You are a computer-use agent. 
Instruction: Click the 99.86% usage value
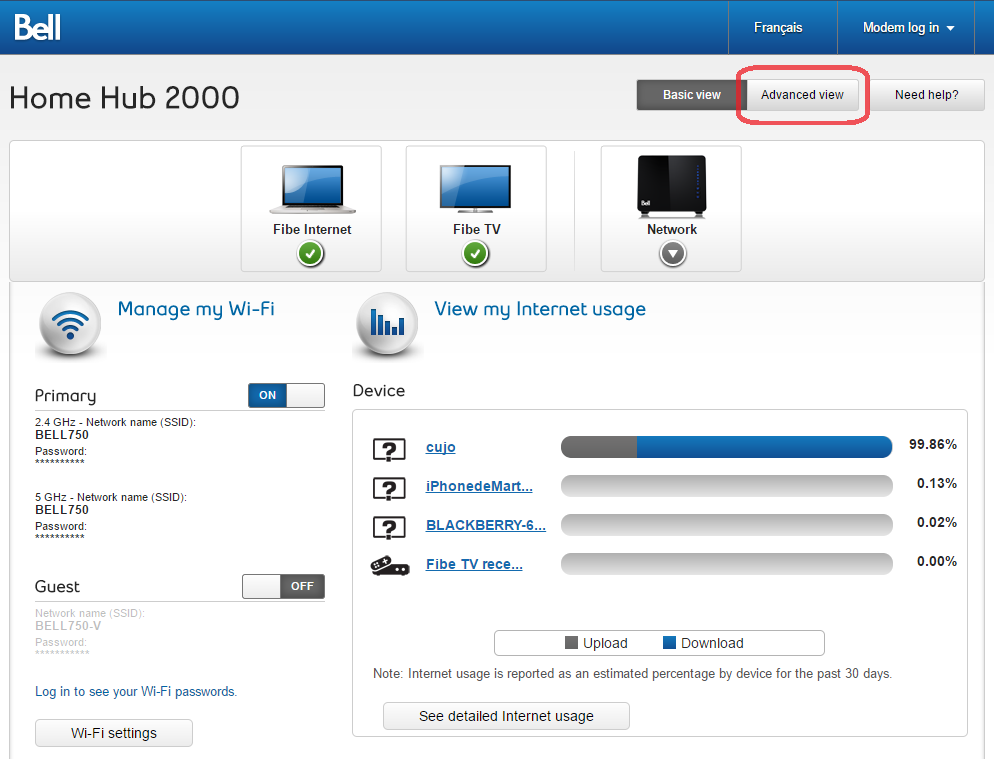click(x=933, y=444)
